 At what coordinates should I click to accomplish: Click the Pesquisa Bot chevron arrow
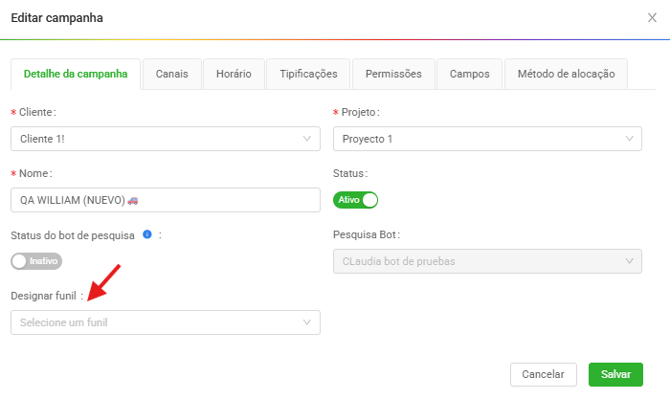pyautogui.click(x=629, y=261)
